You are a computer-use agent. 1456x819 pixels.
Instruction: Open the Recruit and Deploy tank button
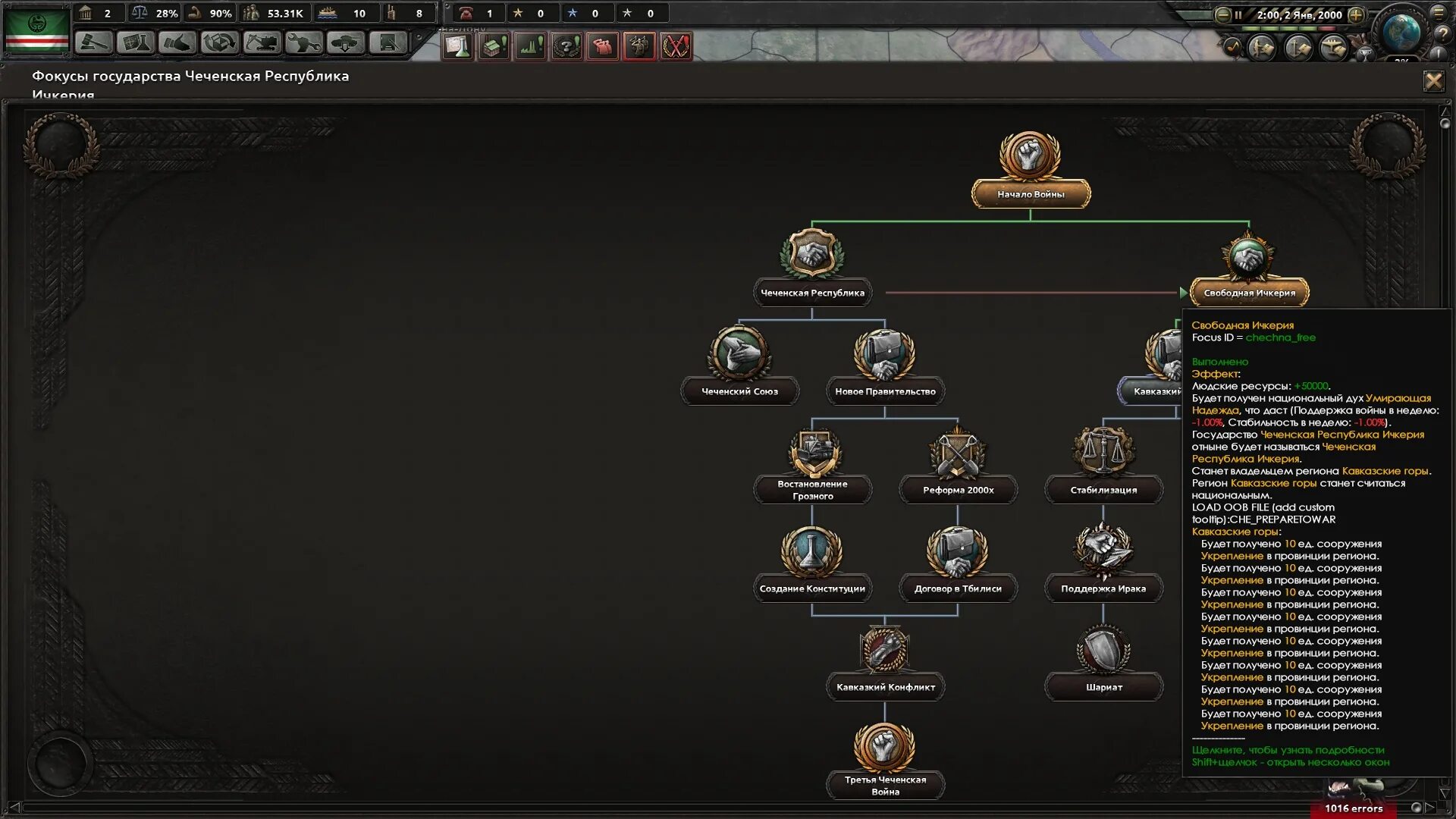click(345, 43)
